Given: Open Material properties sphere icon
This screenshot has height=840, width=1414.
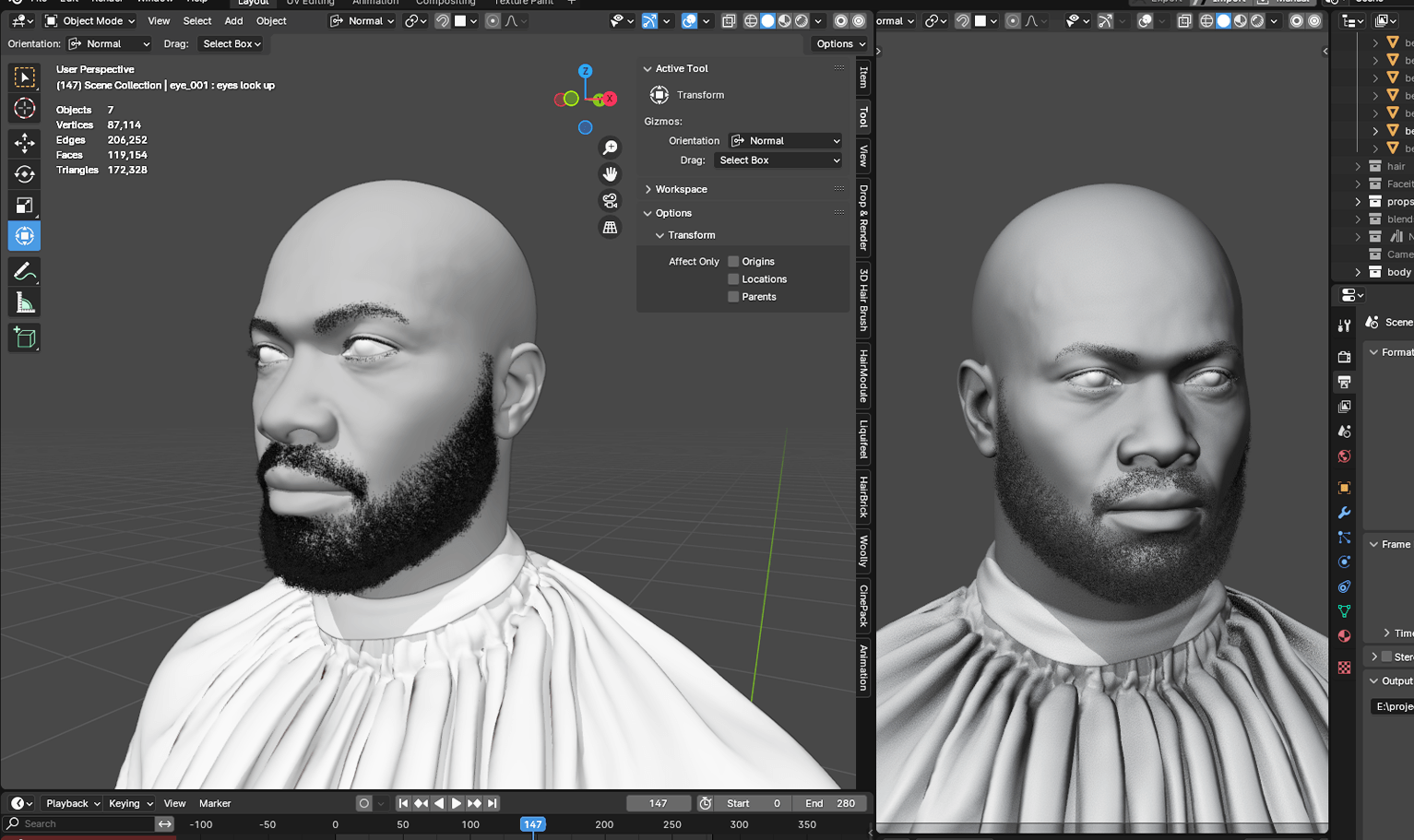Looking at the screenshot, I should point(1344,635).
